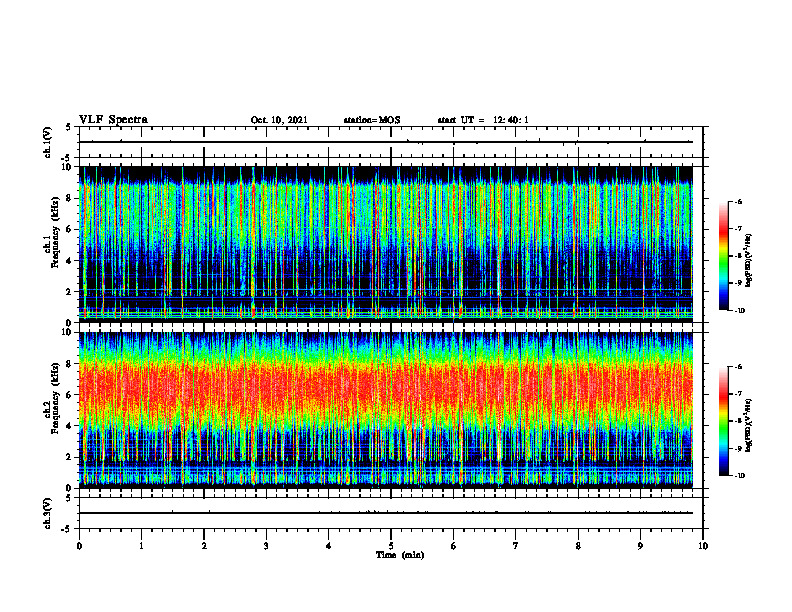
Task: Click the "4" frequency tick of ch.2 panel
Action: pyautogui.click(x=70, y=426)
